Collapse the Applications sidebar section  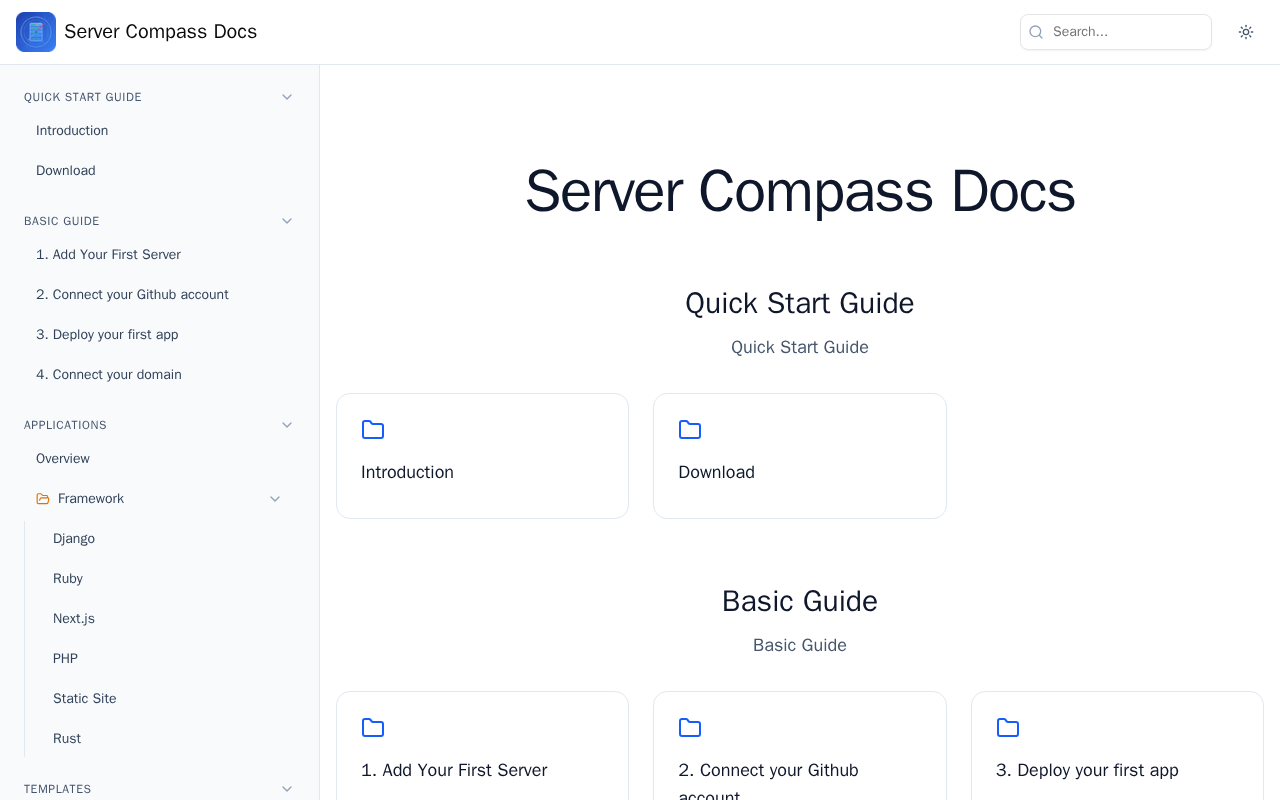[287, 425]
